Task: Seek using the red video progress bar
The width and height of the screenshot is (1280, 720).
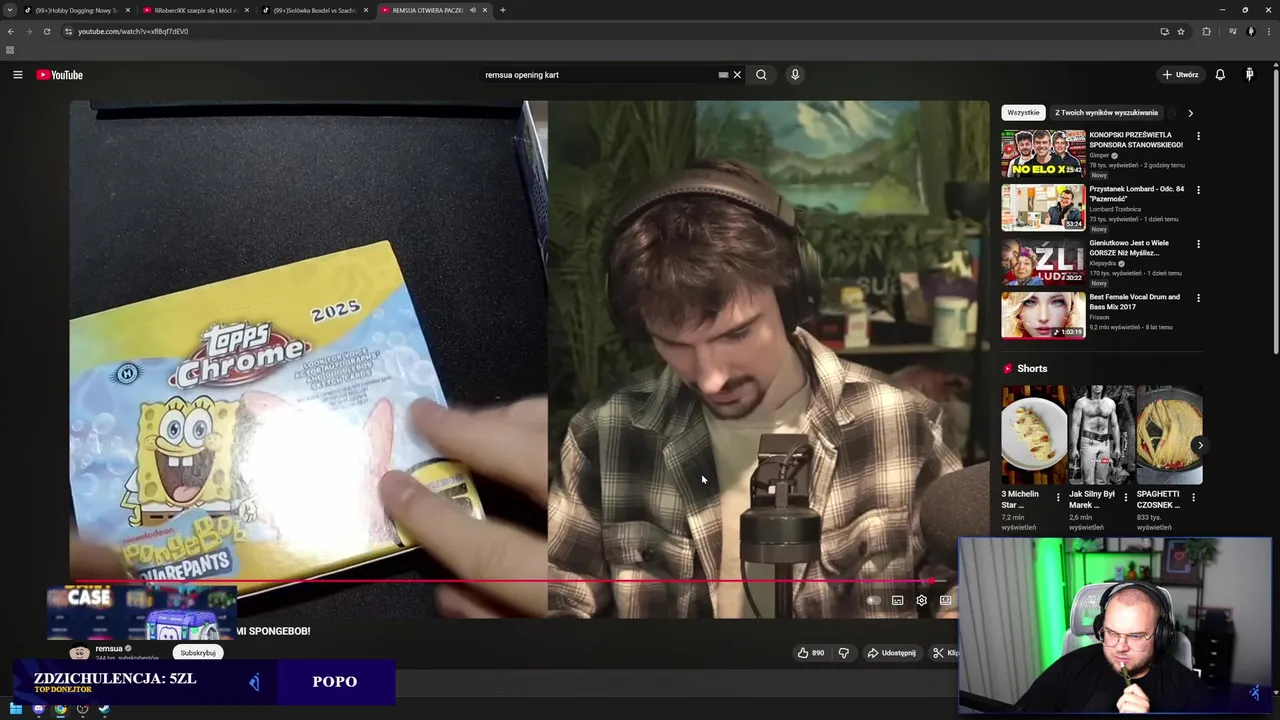Action: [x=509, y=581]
